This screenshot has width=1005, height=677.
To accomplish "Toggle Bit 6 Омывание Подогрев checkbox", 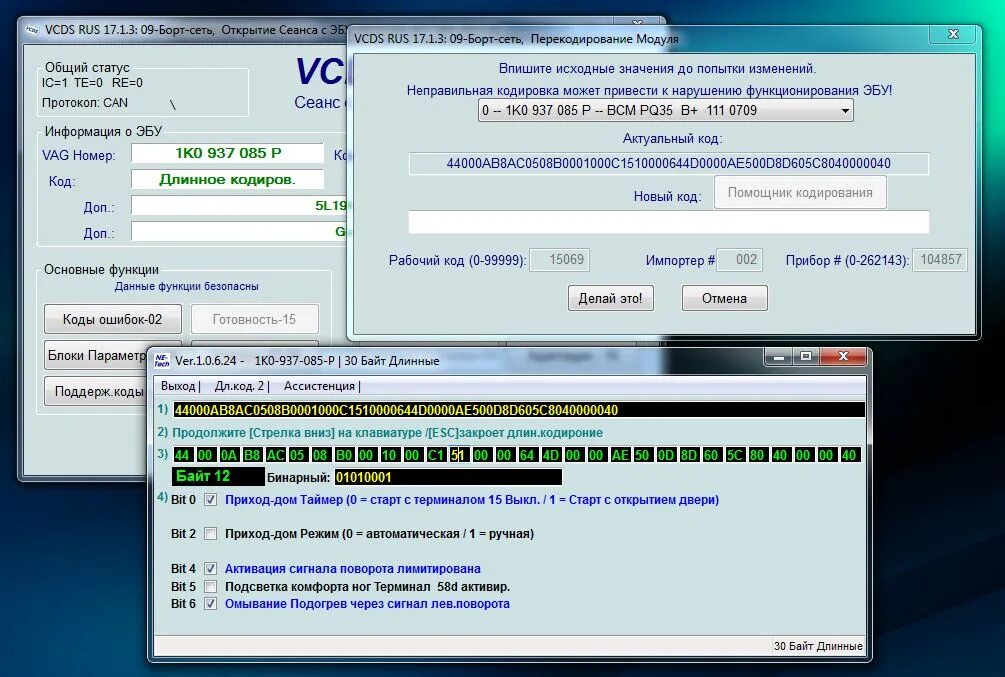I will point(210,604).
